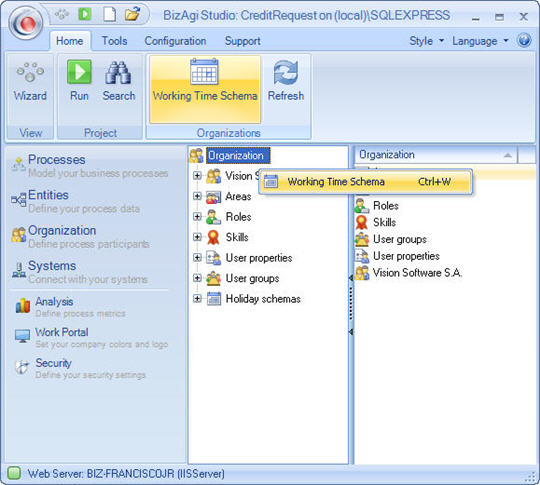Open the Language dropdown

coord(480,41)
